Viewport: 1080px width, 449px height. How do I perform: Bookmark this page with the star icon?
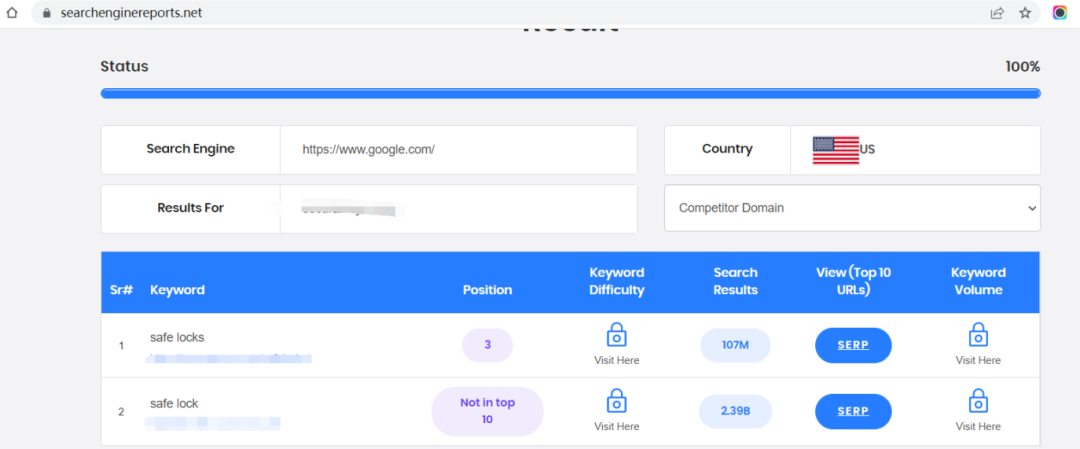1025,13
